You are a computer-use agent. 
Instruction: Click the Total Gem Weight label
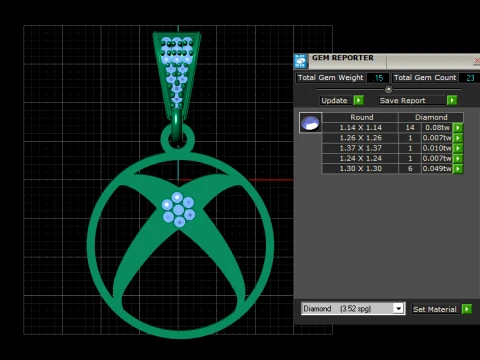[330, 78]
